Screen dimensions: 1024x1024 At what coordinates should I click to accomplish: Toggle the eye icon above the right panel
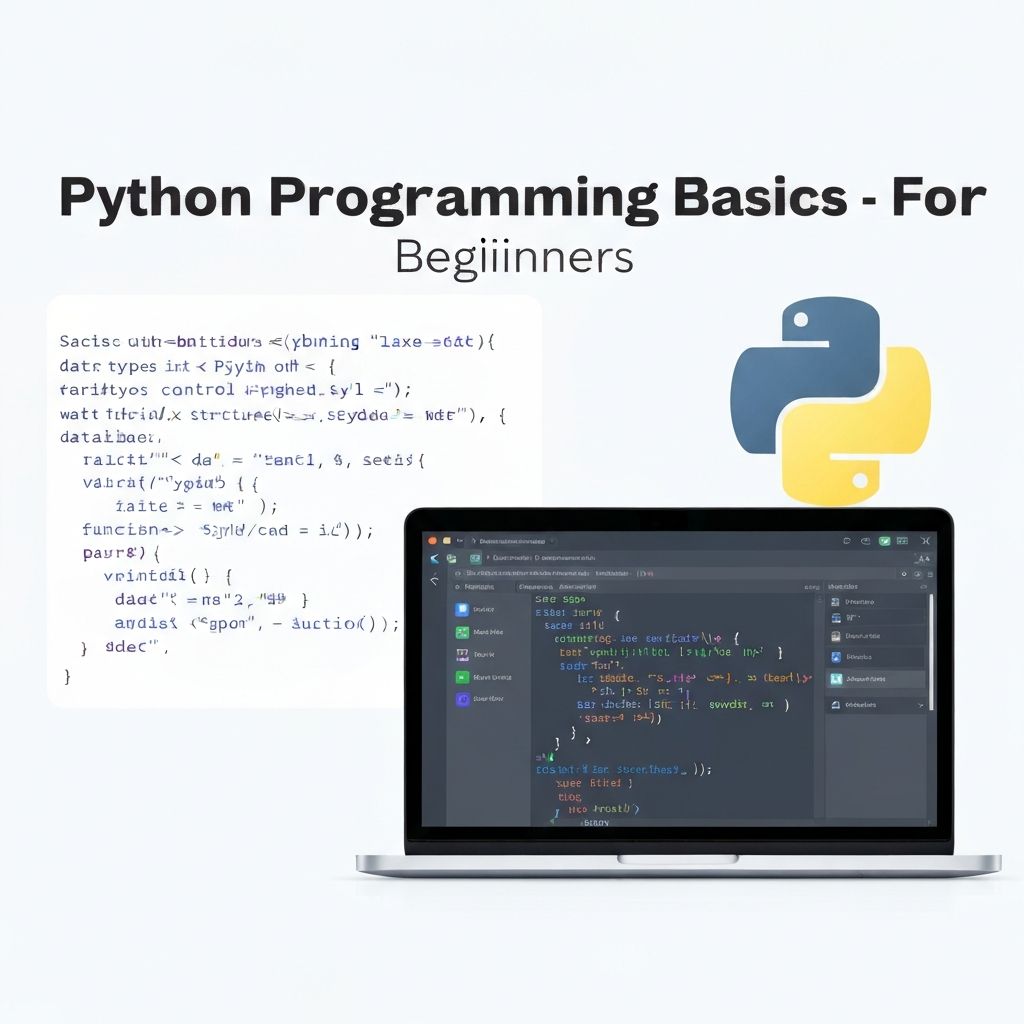pyautogui.click(x=918, y=574)
